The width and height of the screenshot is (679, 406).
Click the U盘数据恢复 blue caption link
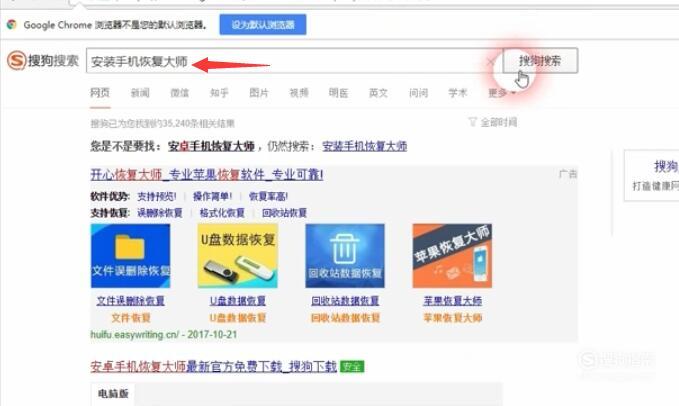238,301
